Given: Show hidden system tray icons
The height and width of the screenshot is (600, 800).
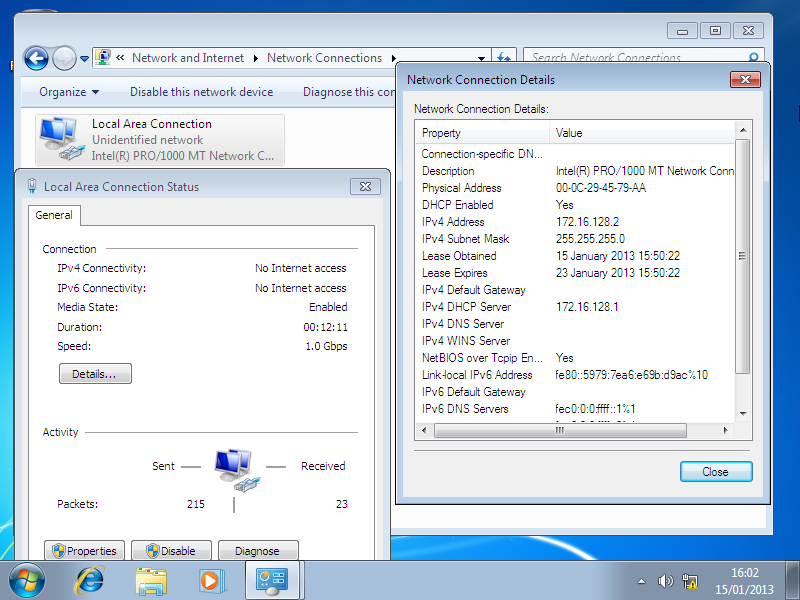Looking at the screenshot, I should point(641,581).
